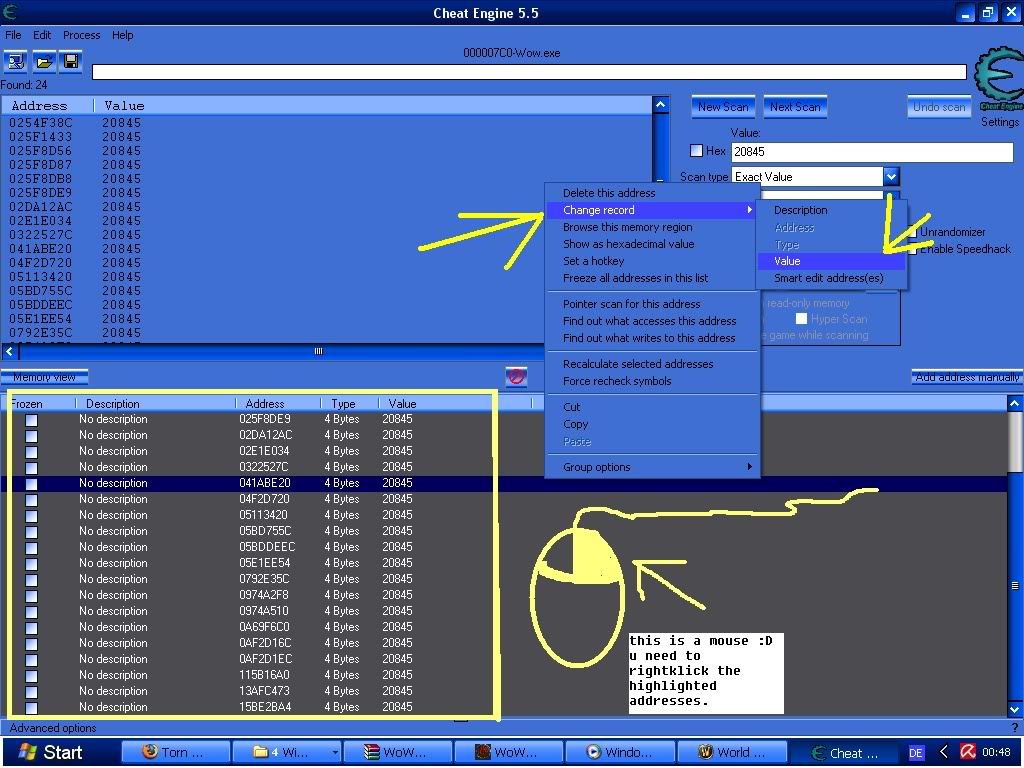Click the Frozen column header
This screenshot has height=768, width=1024.
(27, 404)
